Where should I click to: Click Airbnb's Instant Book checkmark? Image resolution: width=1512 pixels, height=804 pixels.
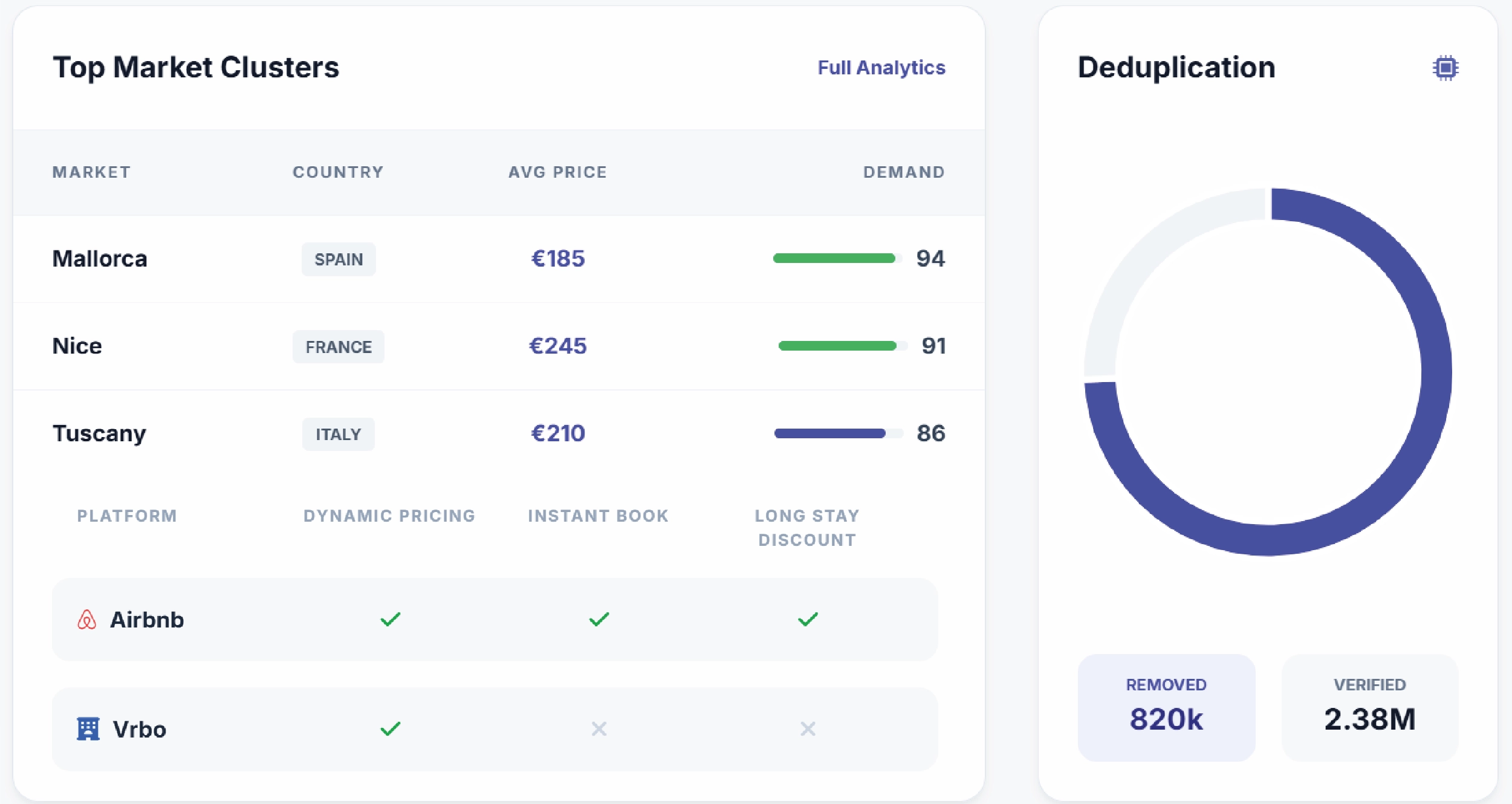(x=599, y=620)
